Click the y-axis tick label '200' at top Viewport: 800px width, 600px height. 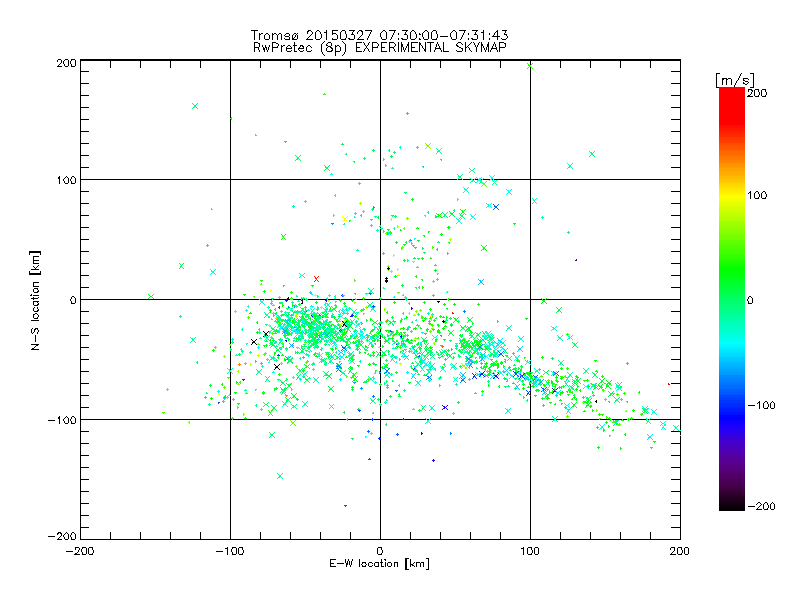66,63
